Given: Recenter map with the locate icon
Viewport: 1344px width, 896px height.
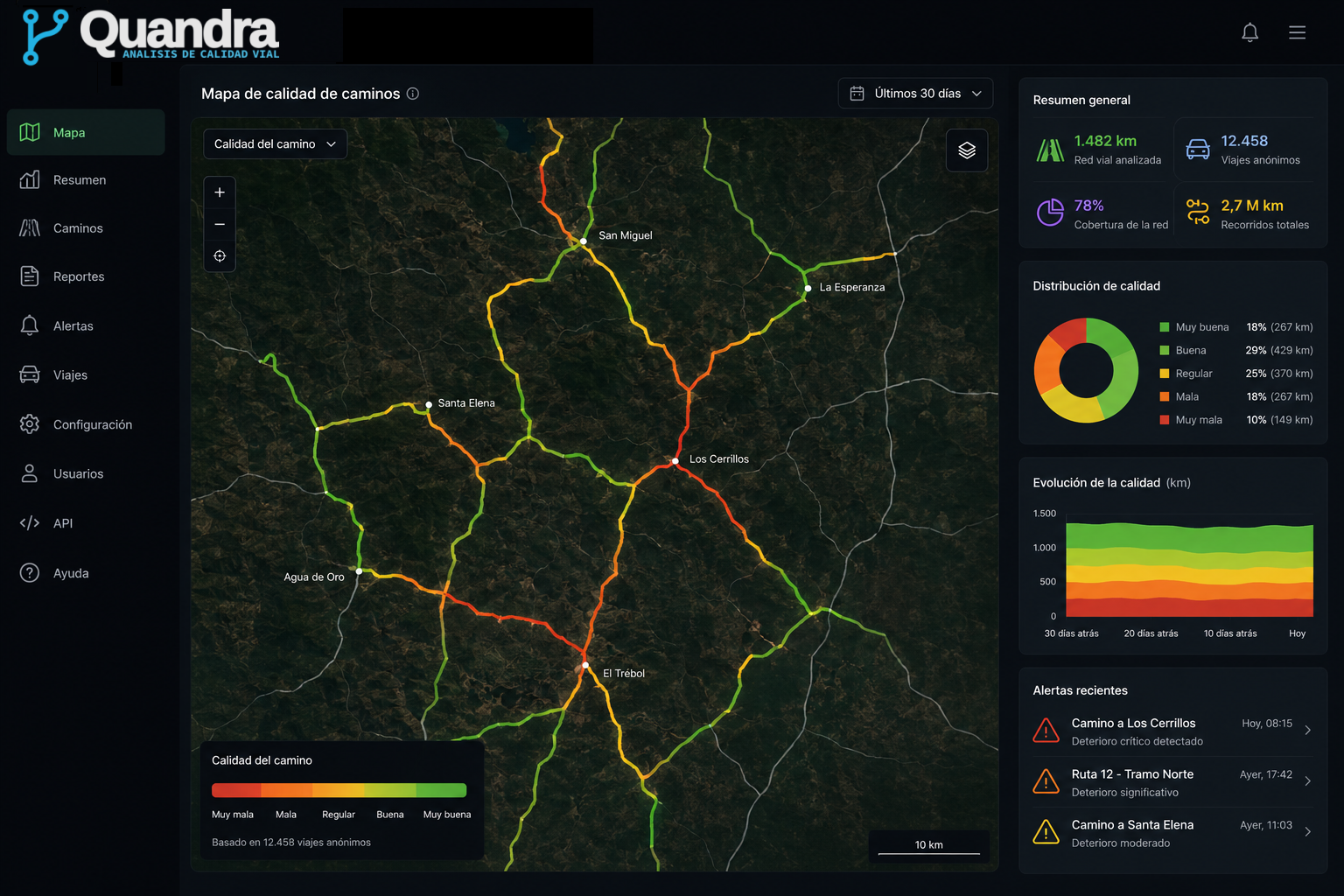Looking at the screenshot, I should click(x=220, y=256).
